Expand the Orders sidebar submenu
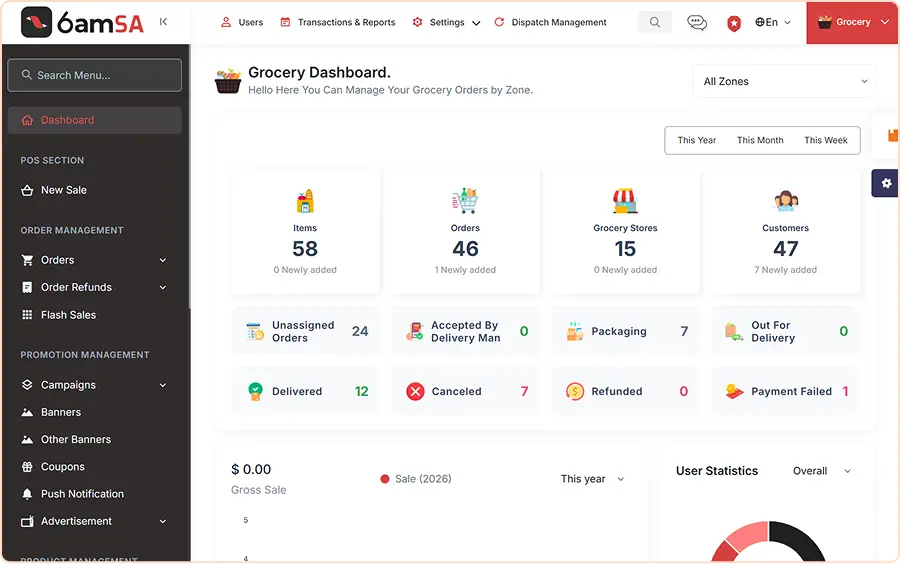This screenshot has height=564, width=900. click(163, 260)
